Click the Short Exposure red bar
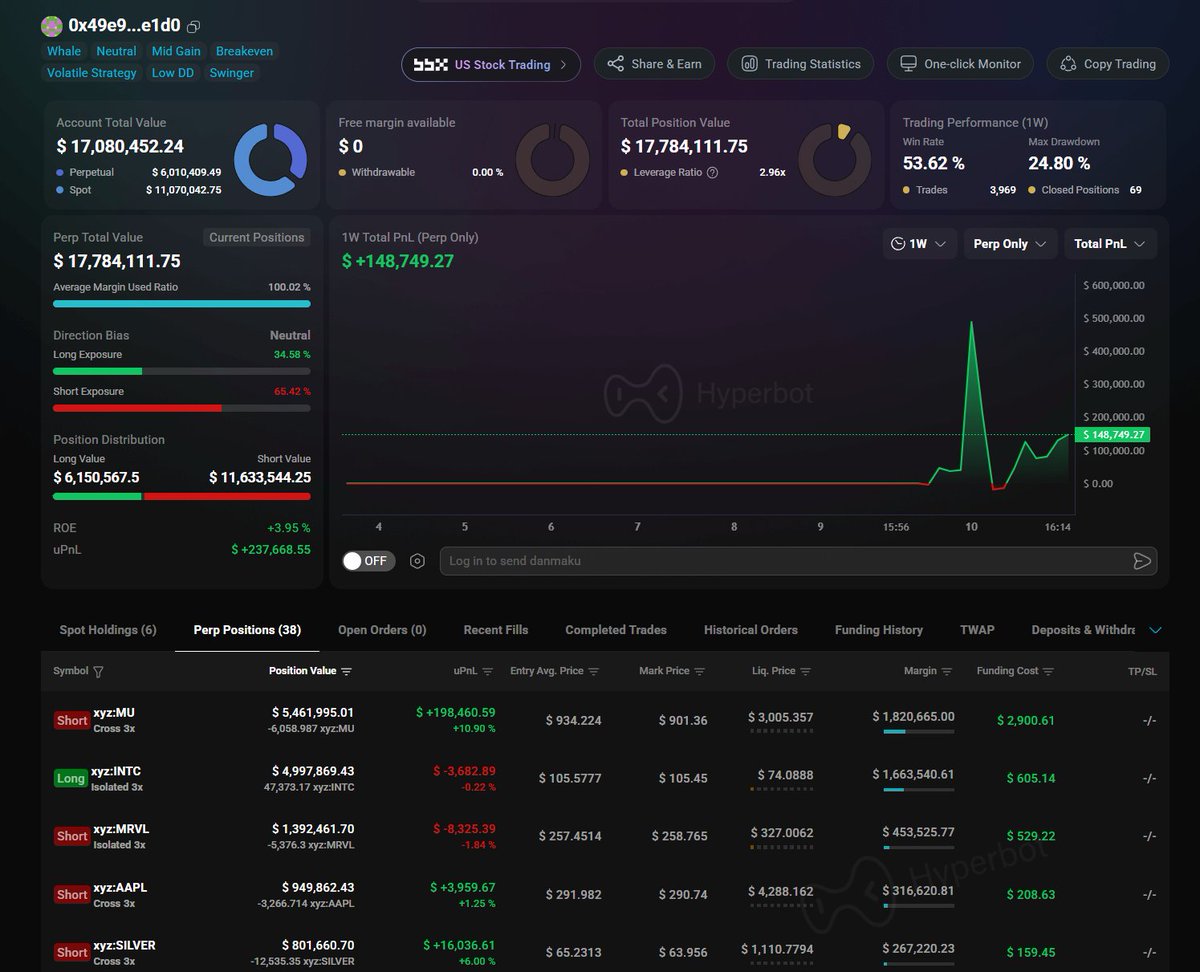Screen dimensions: 1200x972 (137, 408)
